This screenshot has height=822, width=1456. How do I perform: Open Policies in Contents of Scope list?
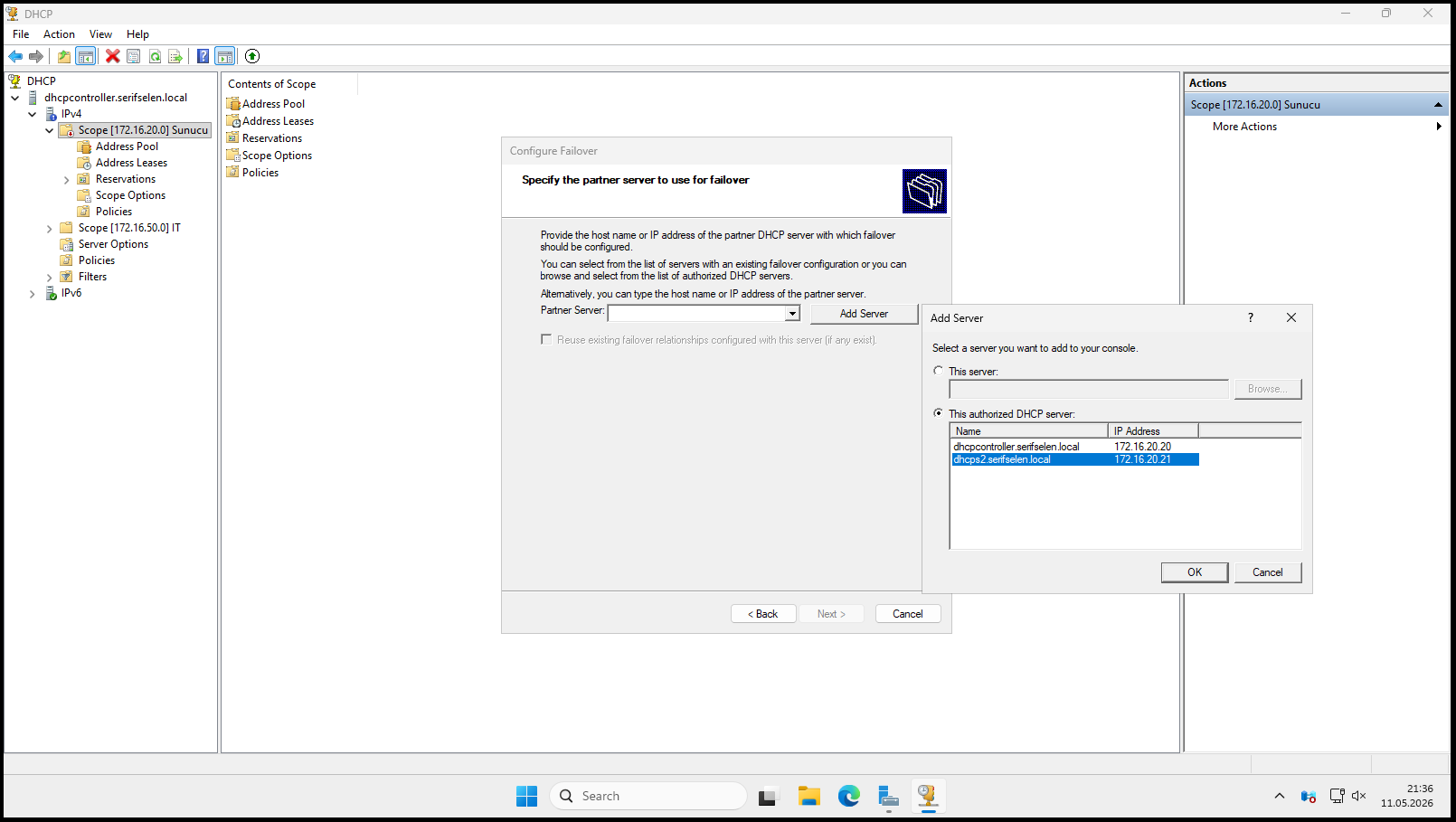pyautogui.click(x=260, y=173)
